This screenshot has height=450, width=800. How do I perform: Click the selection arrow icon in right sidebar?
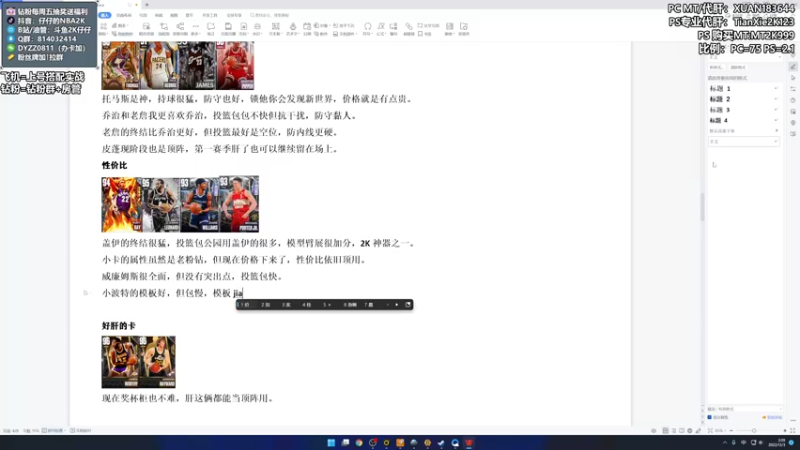[x=793, y=78]
